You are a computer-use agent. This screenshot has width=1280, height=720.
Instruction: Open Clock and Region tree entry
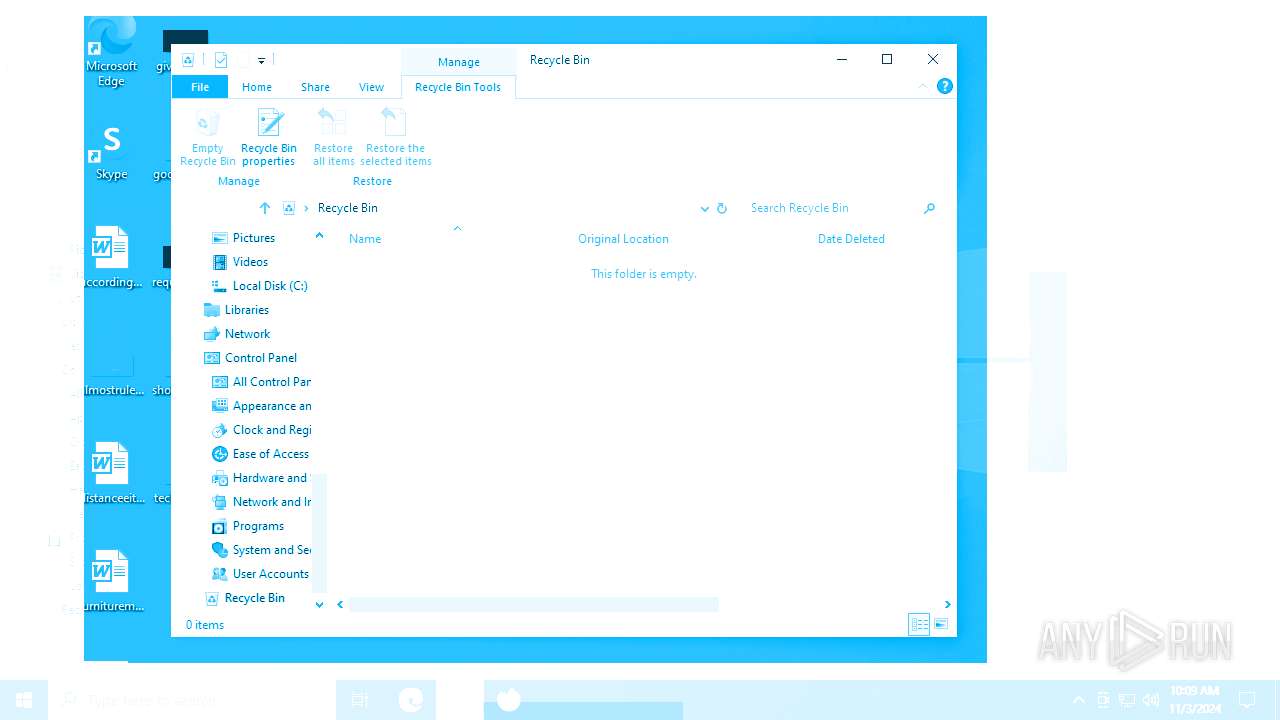click(x=271, y=430)
